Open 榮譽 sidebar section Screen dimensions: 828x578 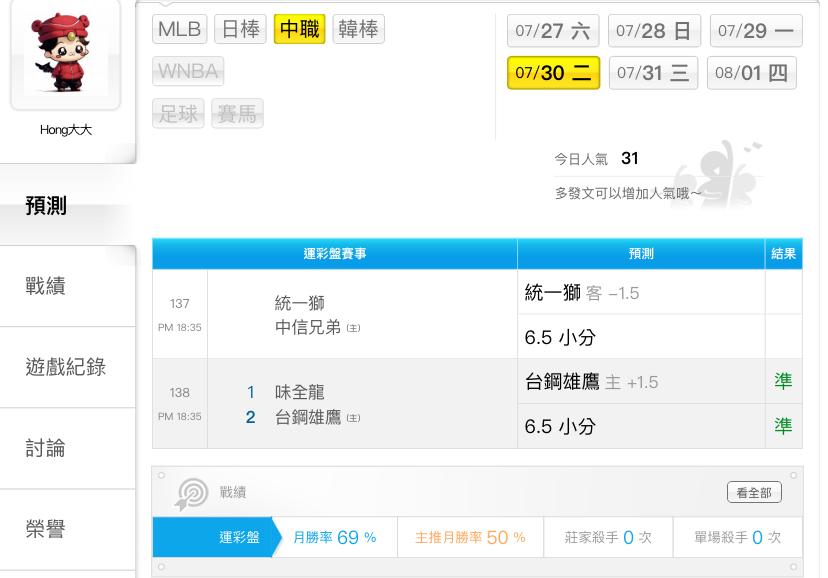click(68, 529)
